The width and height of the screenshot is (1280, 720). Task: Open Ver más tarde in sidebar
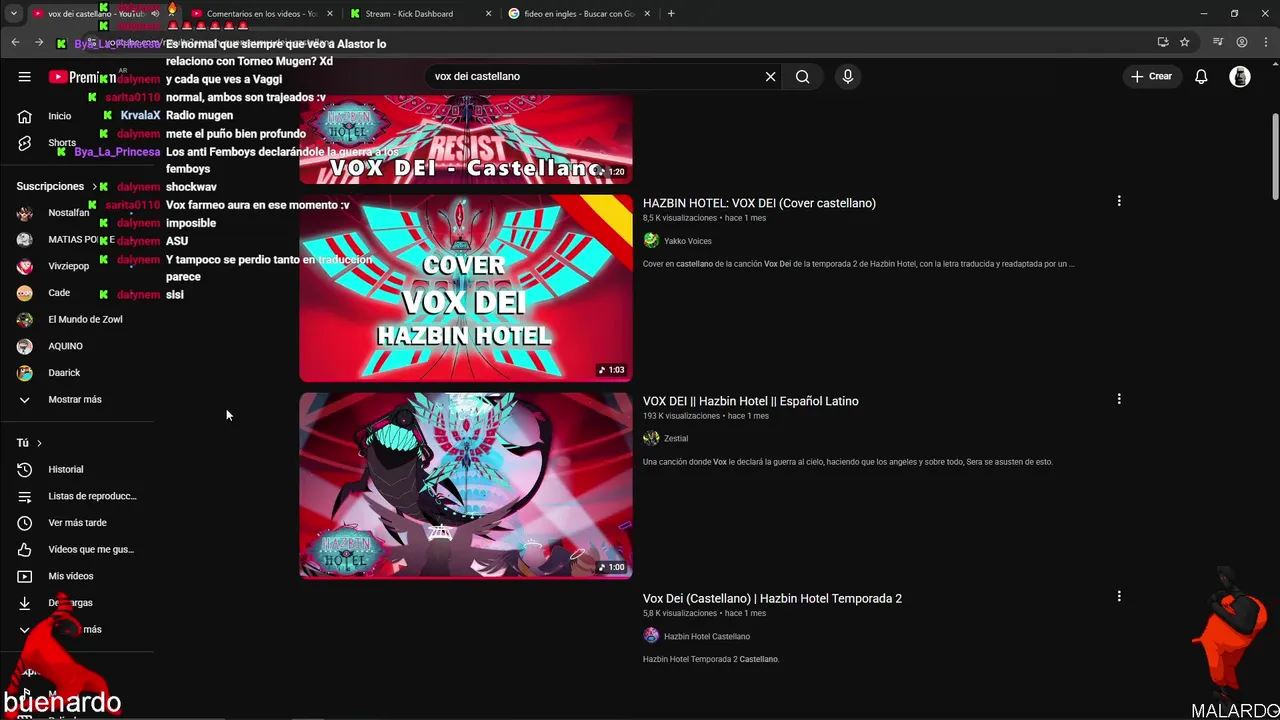[78, 523]
